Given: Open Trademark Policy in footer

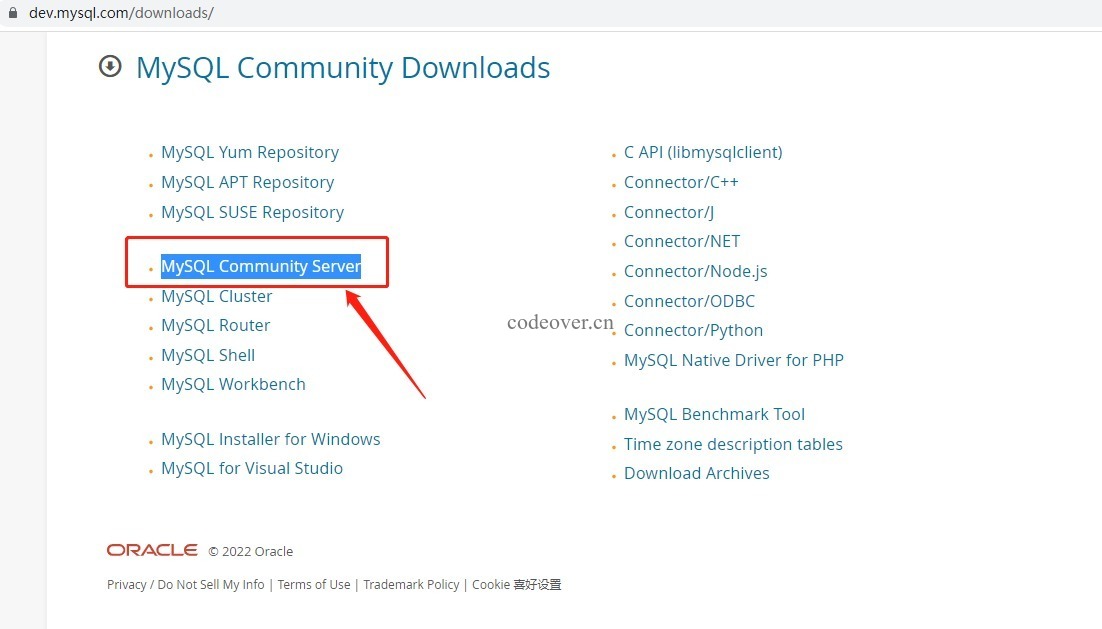Looking at the screenshot, I should [x=411, y=585].
